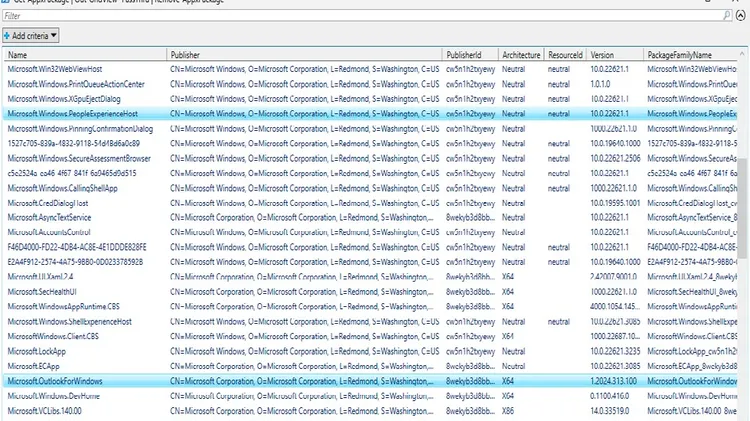Image resolution: width=750 pixels, height=421 pixels.
Task: Click the Filter search input field
Action: [367, 16]
